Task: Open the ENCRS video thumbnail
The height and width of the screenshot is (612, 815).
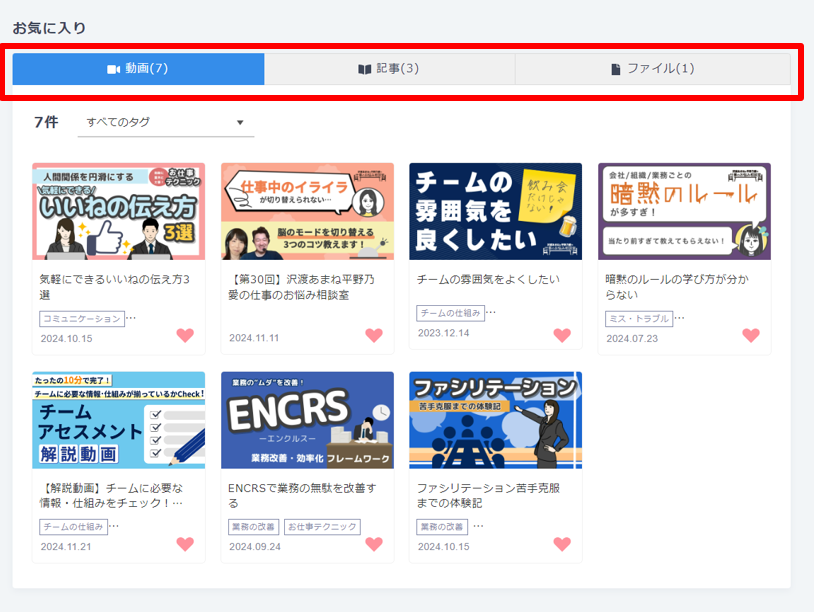Action: click(307, 420)
